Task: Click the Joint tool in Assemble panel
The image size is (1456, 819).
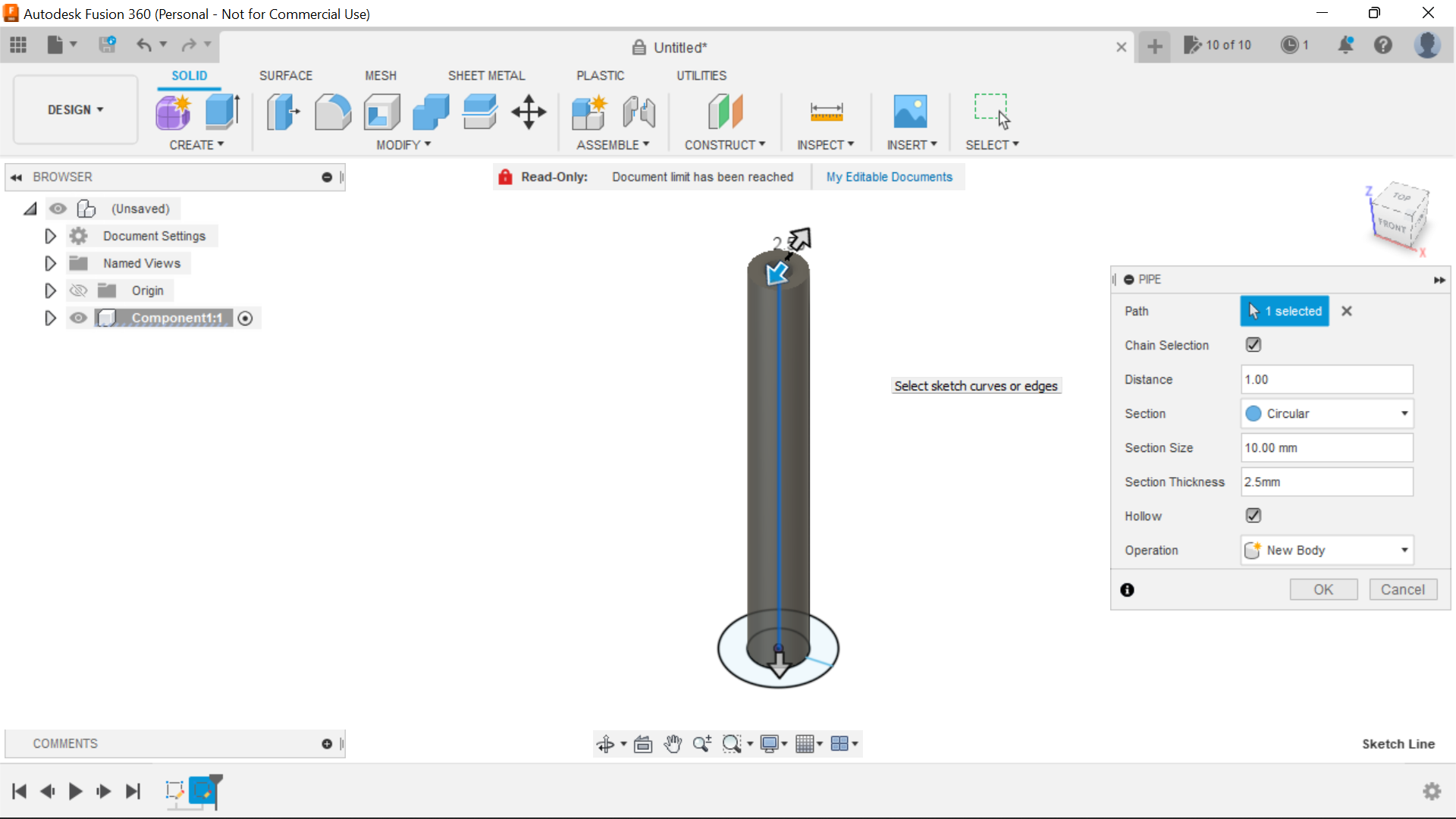Action: [639, 111]
